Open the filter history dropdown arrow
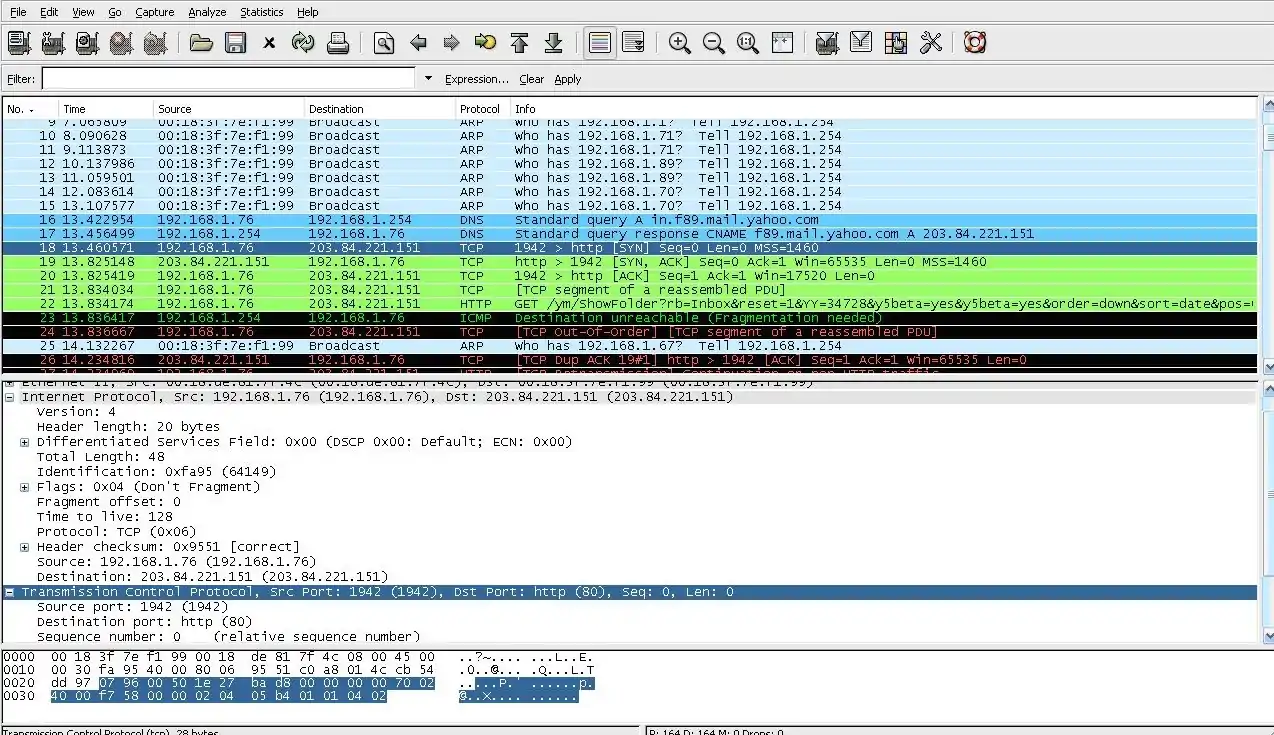 428,79
